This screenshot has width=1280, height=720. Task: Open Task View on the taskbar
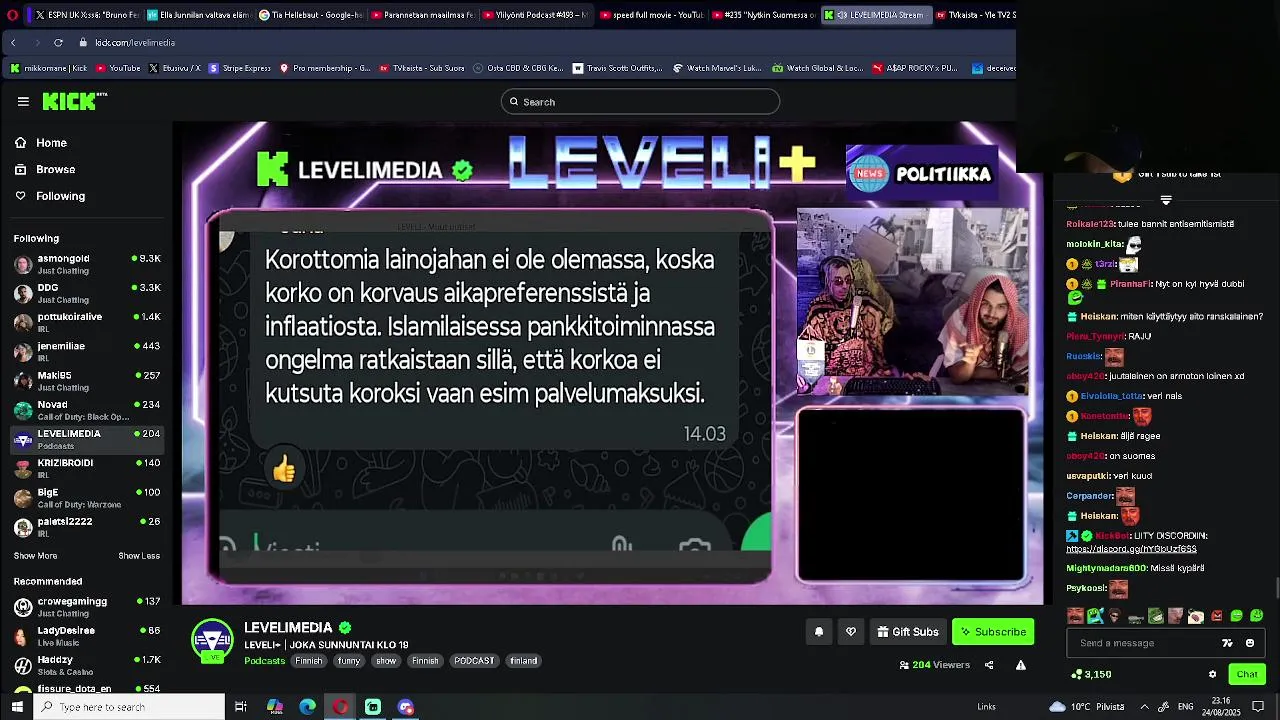pyautogui.click(x=241, y=707)
